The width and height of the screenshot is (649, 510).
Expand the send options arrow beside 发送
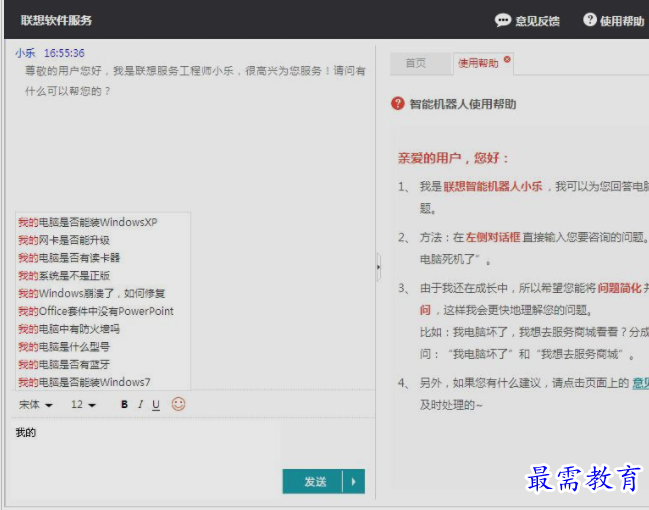click(354, 481)
